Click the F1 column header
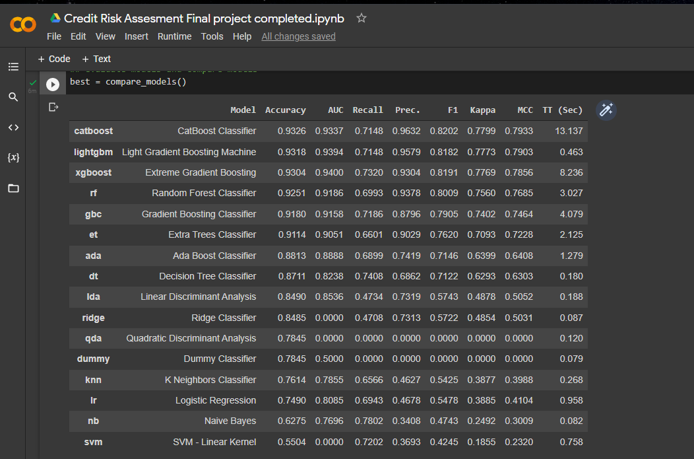 click(x=453, y=110)
